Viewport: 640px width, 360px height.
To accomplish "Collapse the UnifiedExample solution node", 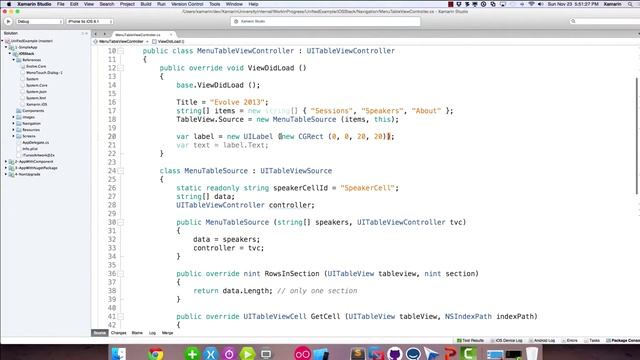I will click(x=3, y=41).
